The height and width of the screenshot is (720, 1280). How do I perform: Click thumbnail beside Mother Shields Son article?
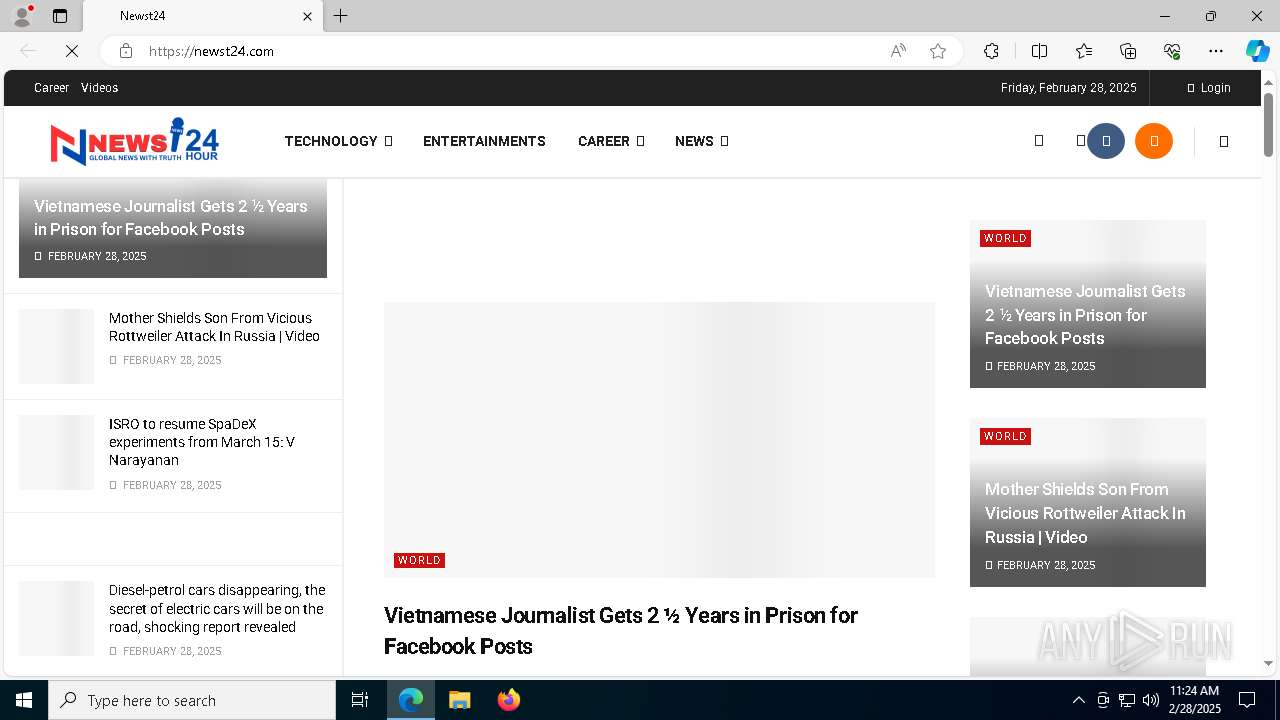(56, 346)
